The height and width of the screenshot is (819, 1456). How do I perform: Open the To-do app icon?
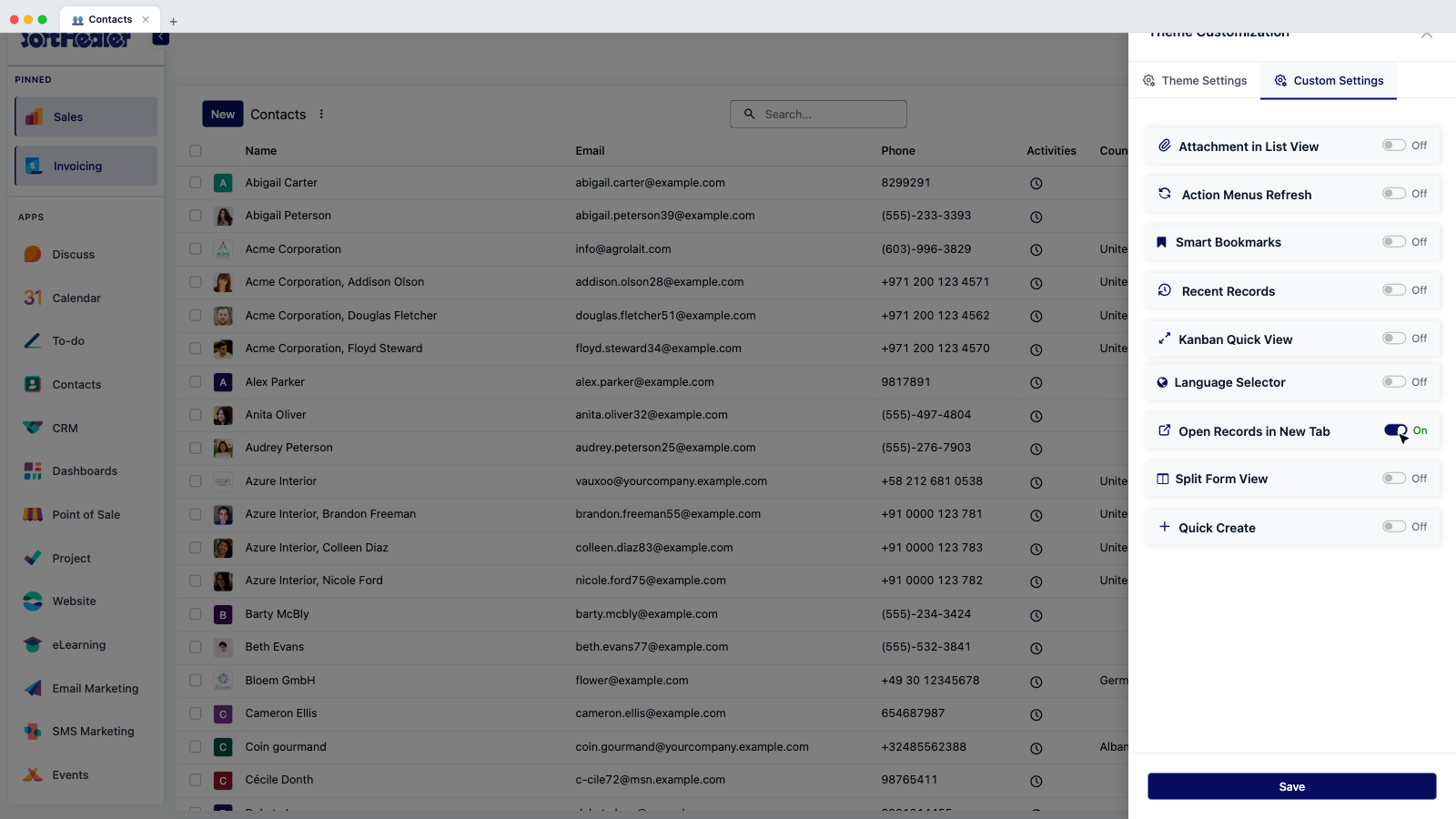pos(33,341)
